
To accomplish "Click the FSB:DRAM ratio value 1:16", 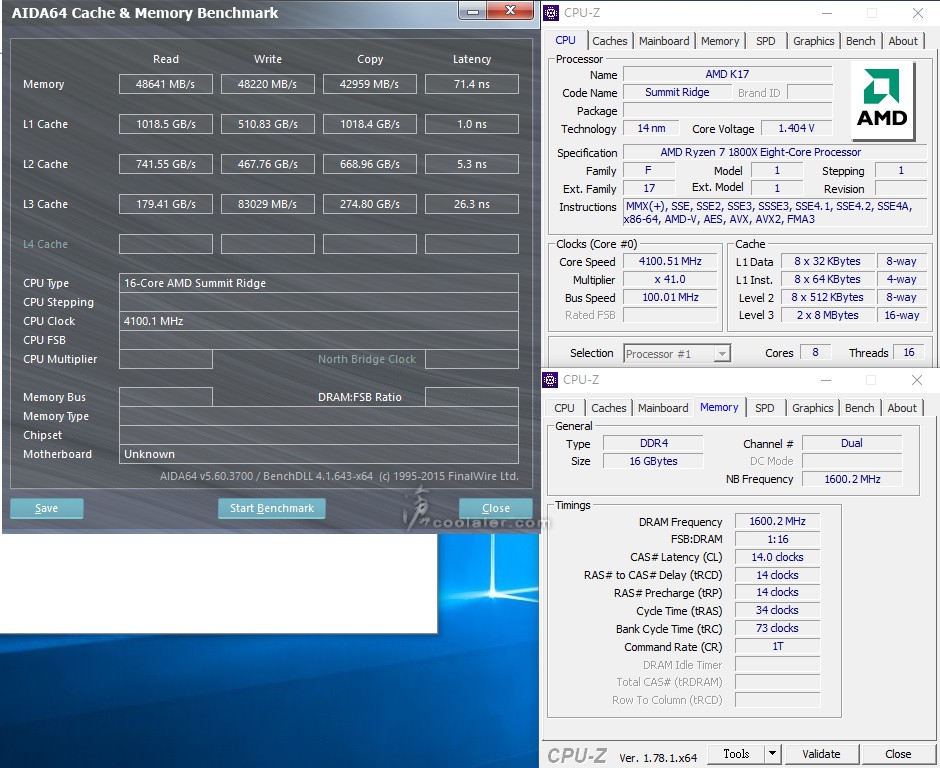I will tap(778, 539).
